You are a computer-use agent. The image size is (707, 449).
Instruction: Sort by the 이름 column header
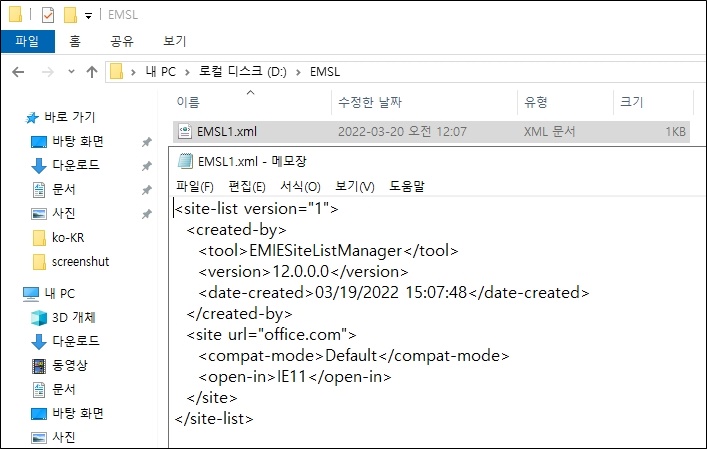(188, 102)
